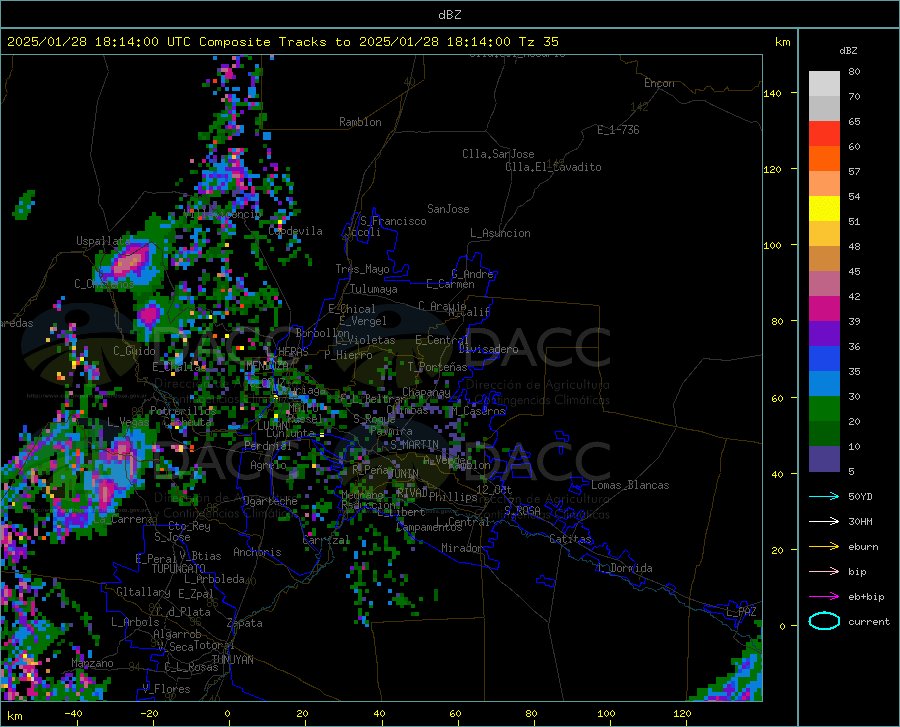Click the 0 km y-axis tick label

781,626
